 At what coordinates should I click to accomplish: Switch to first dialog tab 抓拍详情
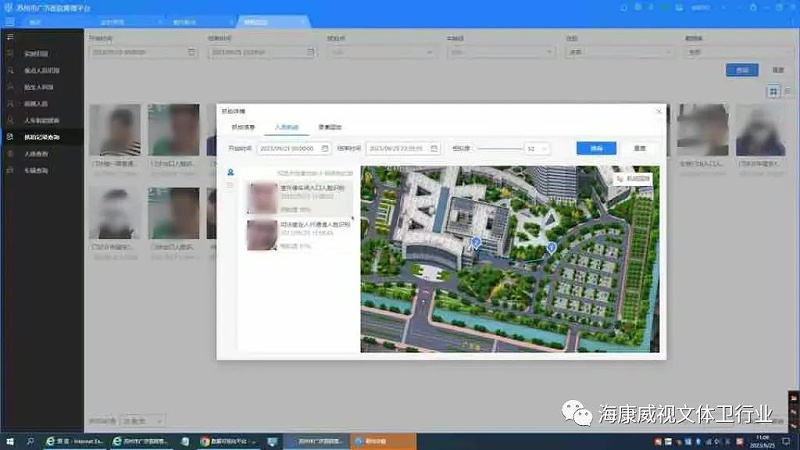click(243, 127)
